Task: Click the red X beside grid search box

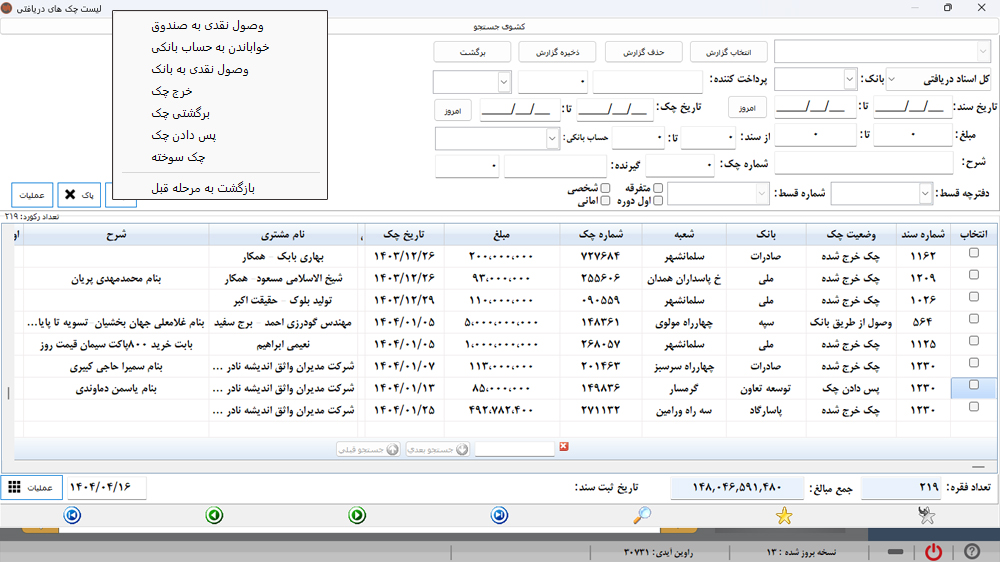Action: pyautogui.click(x=564, y=447)
